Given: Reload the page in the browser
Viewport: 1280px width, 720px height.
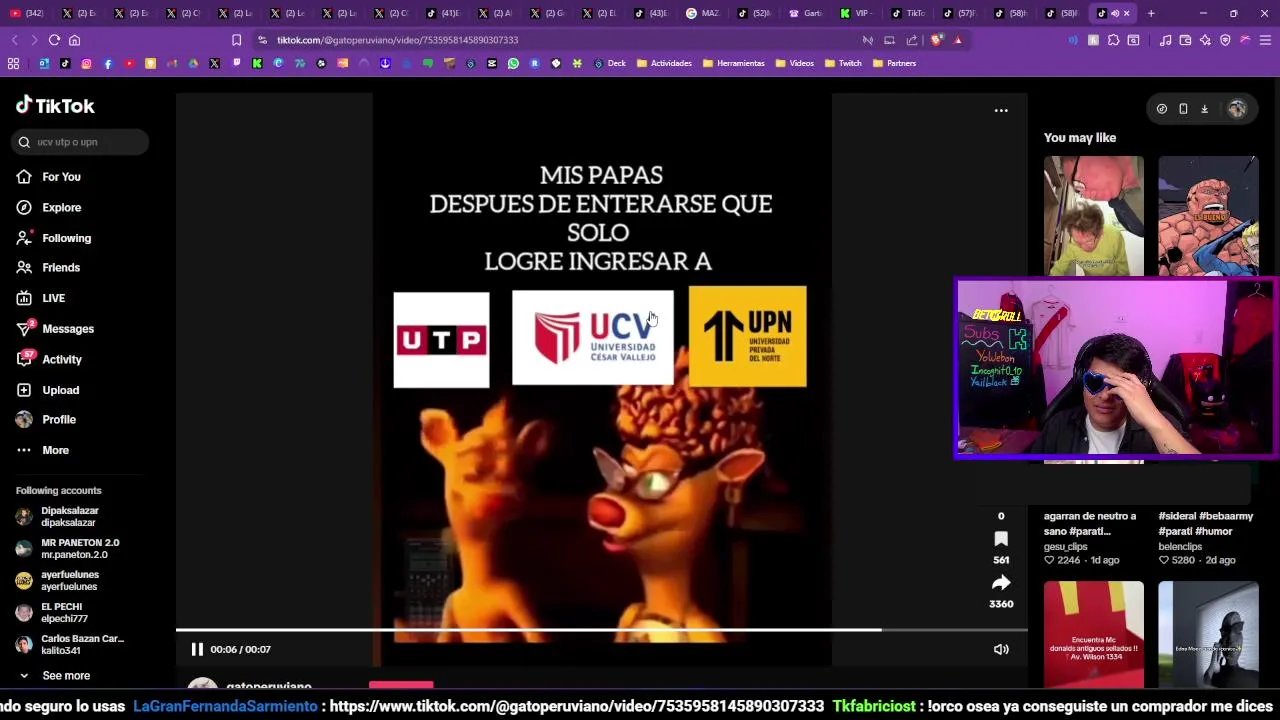Looking at the screenshot, I should pos(54,40).
